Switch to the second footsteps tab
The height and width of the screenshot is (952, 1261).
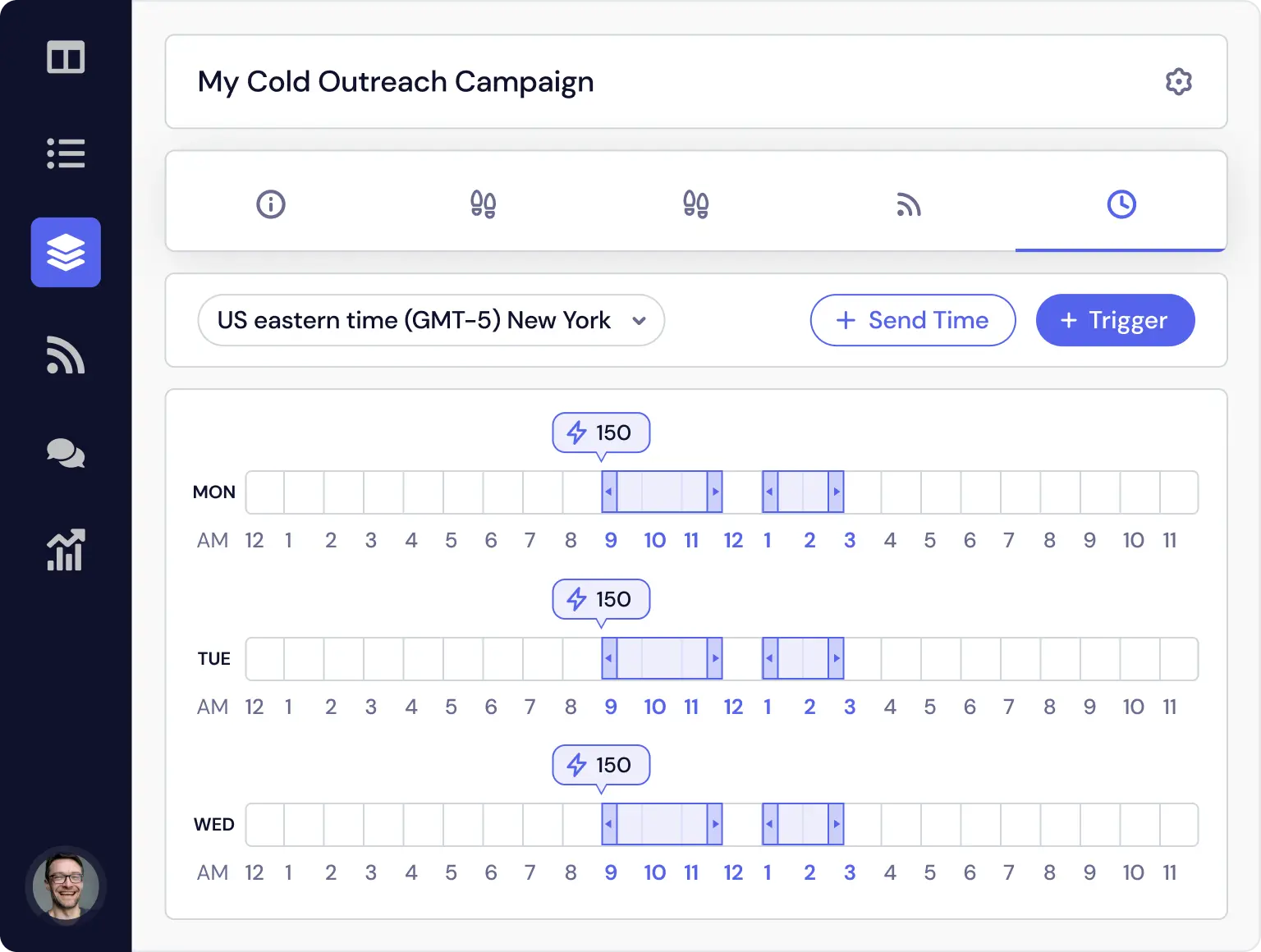[x=696, y=204]
